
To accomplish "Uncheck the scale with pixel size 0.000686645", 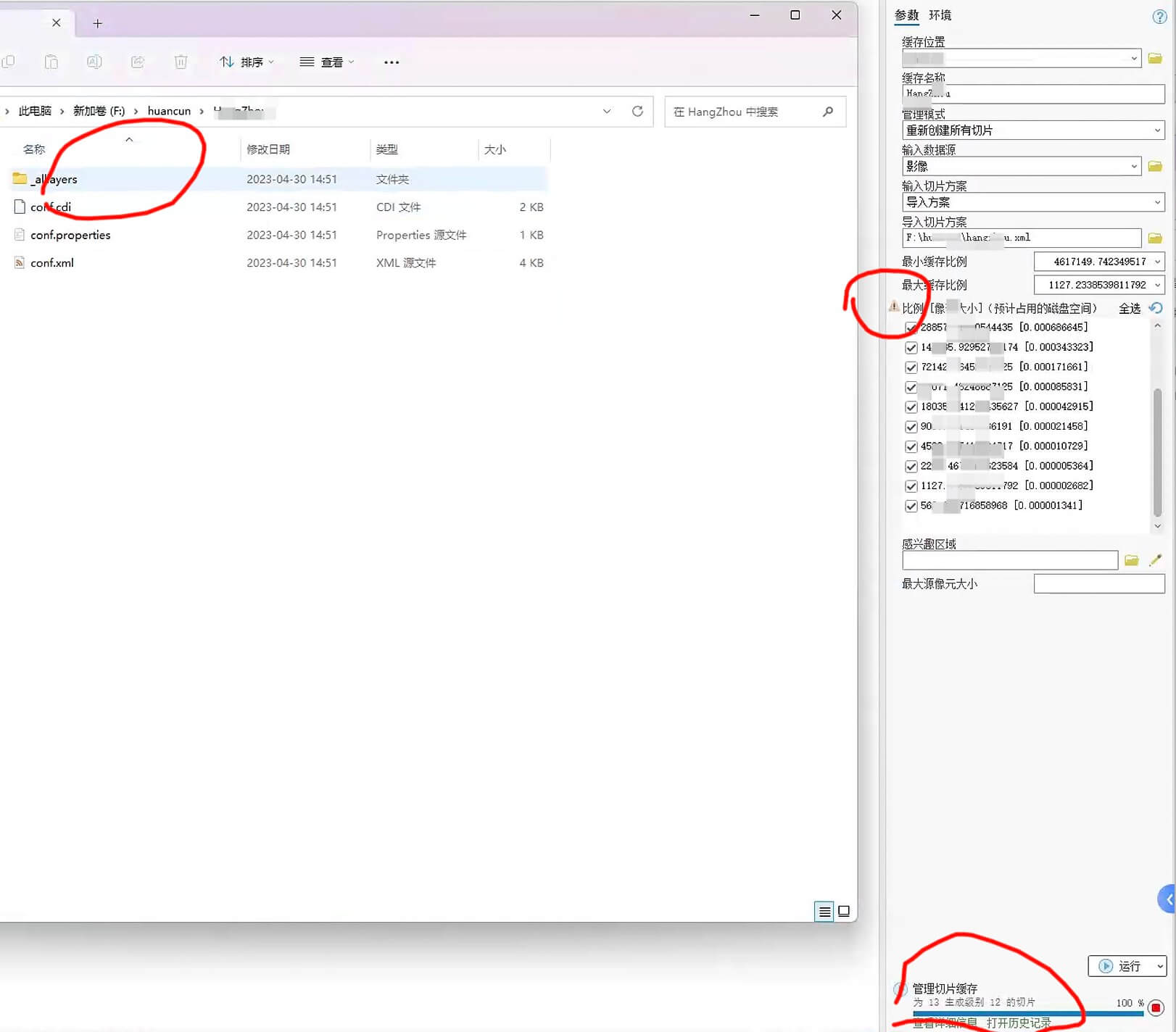I will click(911, 328).
